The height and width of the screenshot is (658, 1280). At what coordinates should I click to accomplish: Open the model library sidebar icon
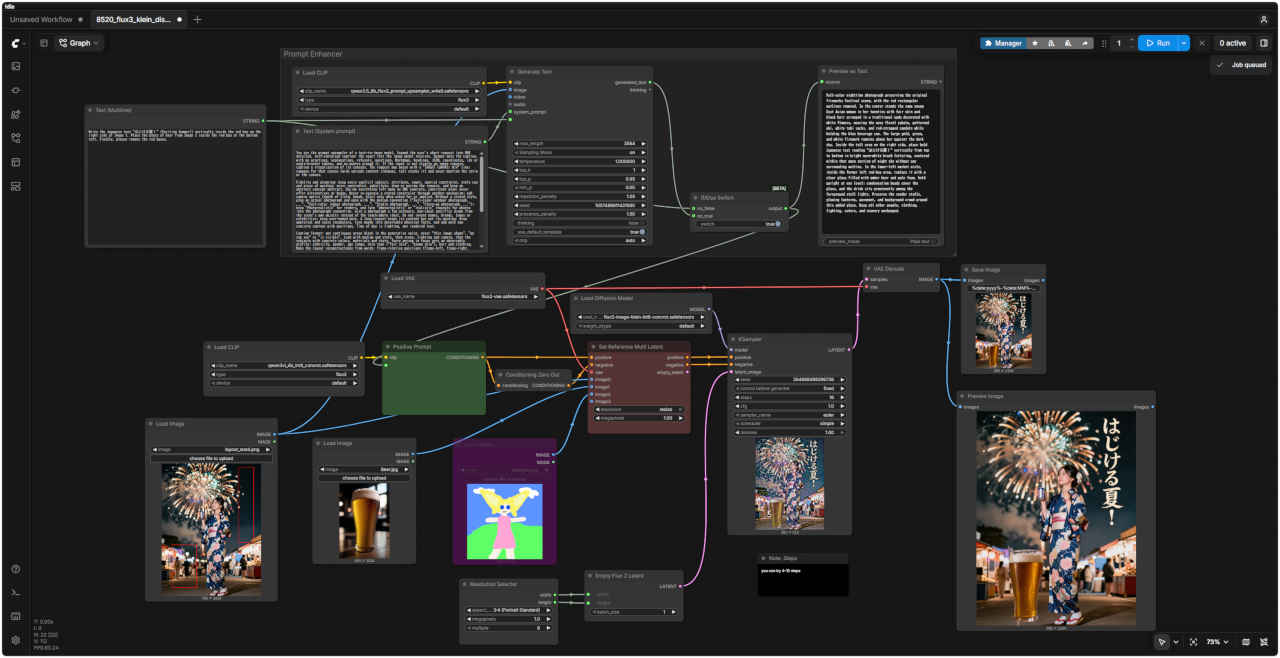click(16, 114)
